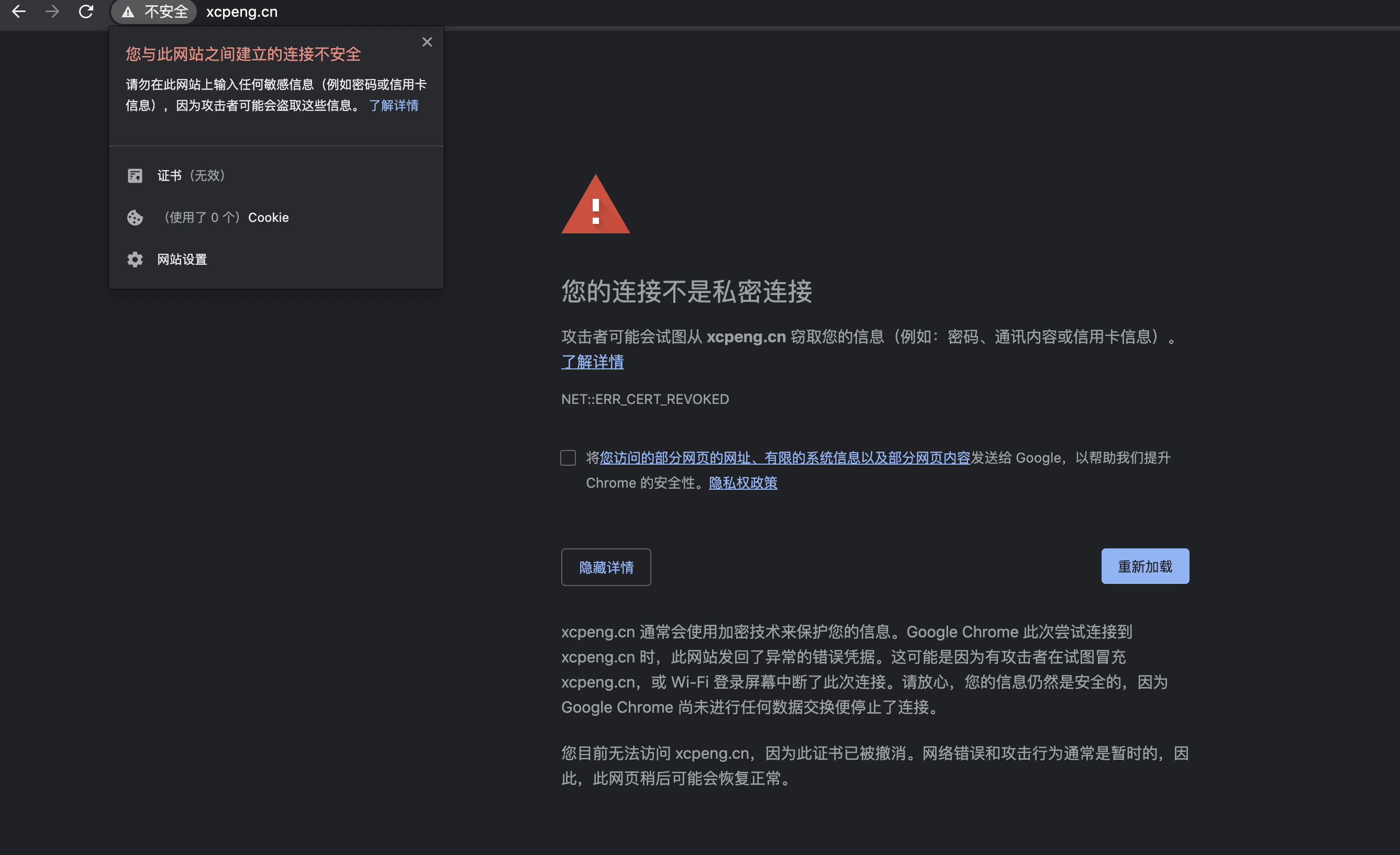Click the certificate icon in the popup
Screen dimensions: 1400x855
click(135, 175)
